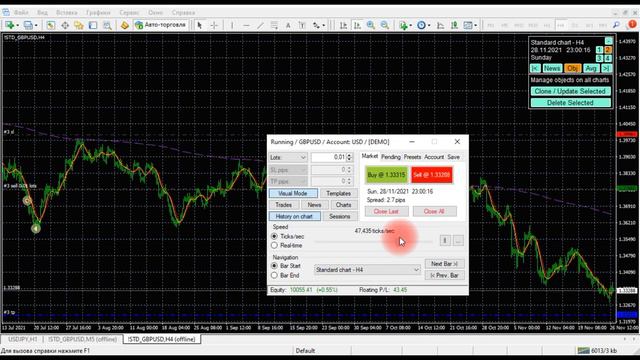Select the crosshair tool

point(214,25)
